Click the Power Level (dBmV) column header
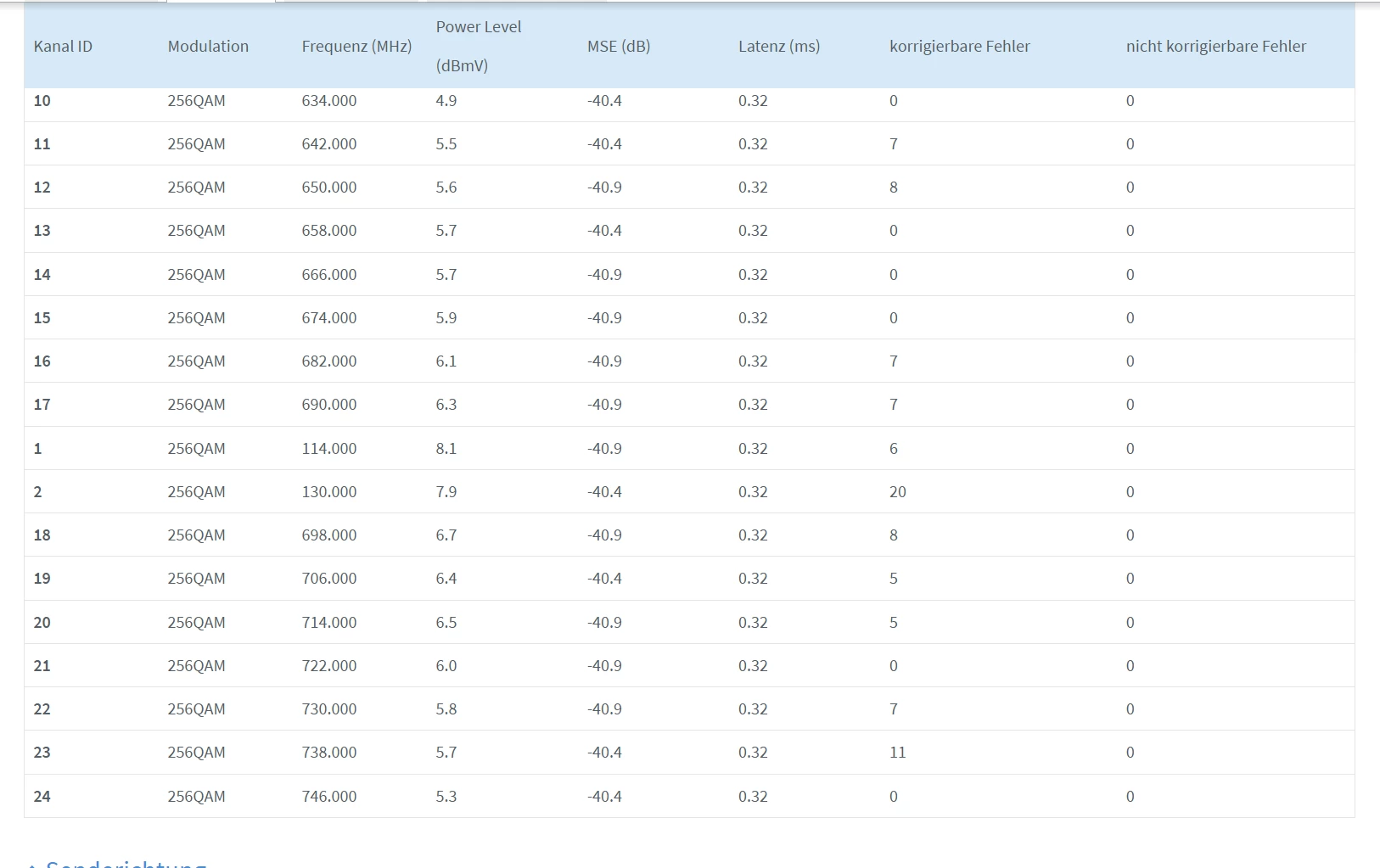Viewport: 1380px width, 868px height. click(x=479, y=47)
